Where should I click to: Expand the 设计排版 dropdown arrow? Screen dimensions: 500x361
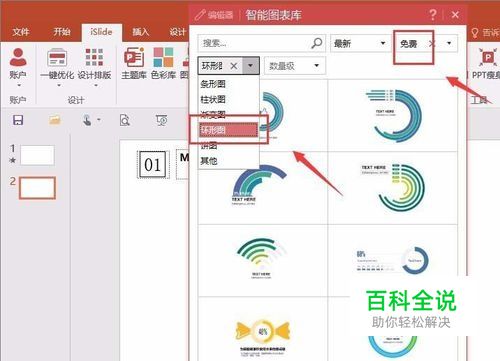tap(96, 86)
